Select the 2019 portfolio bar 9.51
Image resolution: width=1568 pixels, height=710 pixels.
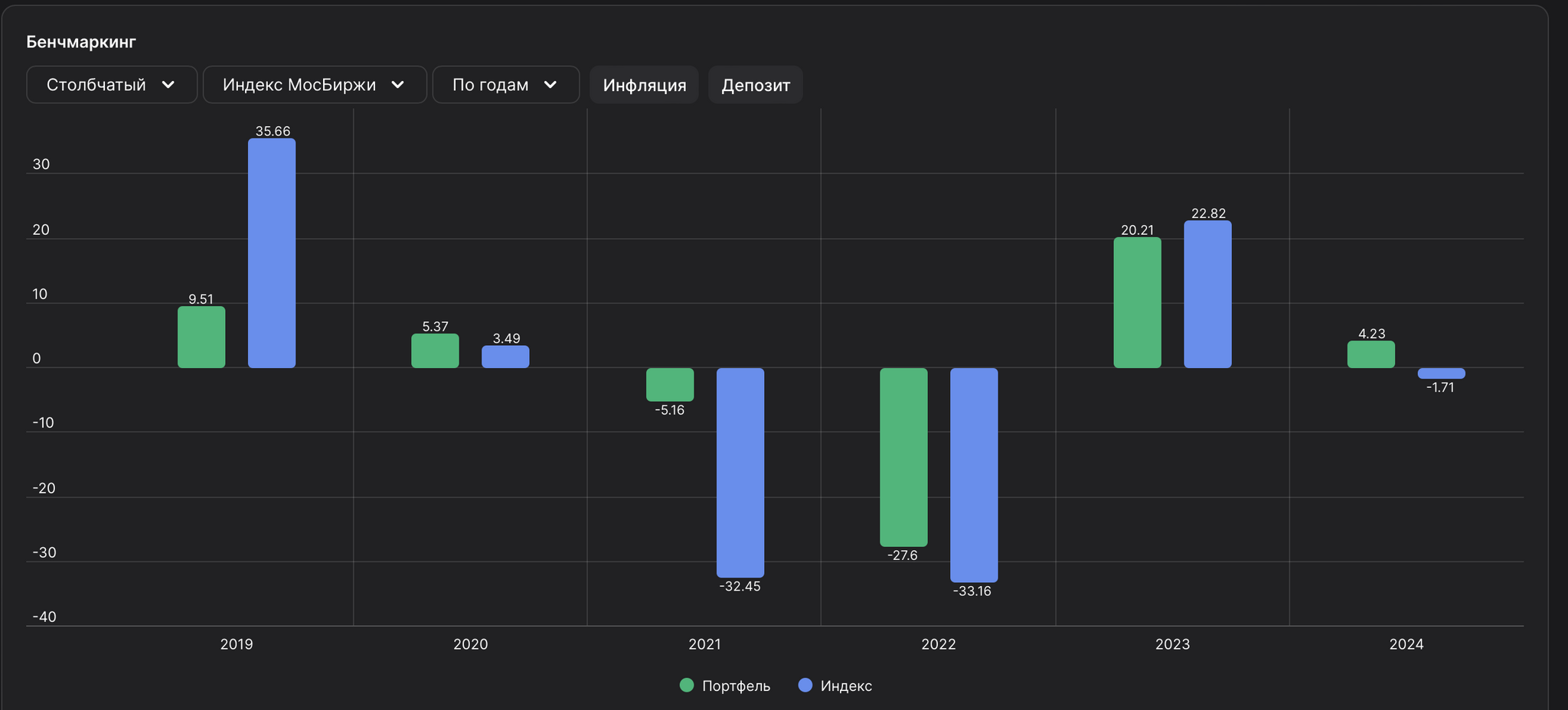201,337
